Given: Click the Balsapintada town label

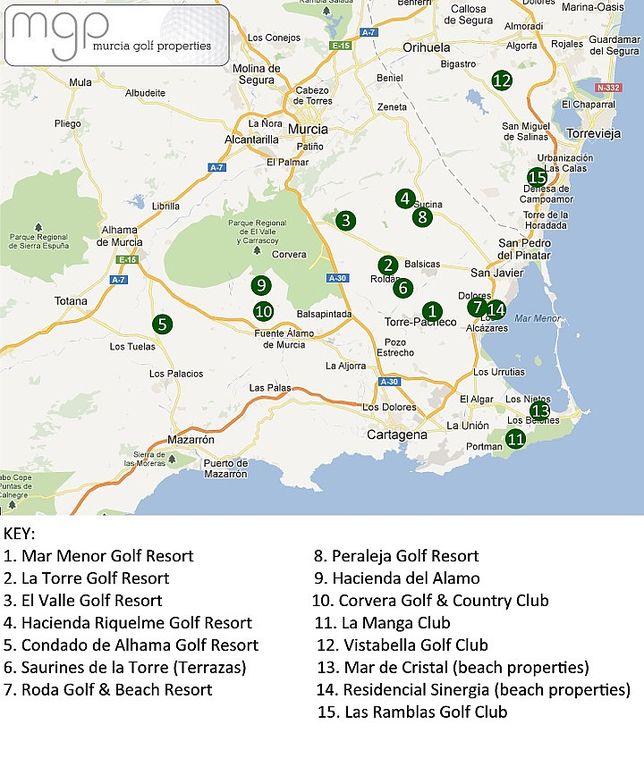Looking at the screenshot, I should tap(324, 314).
